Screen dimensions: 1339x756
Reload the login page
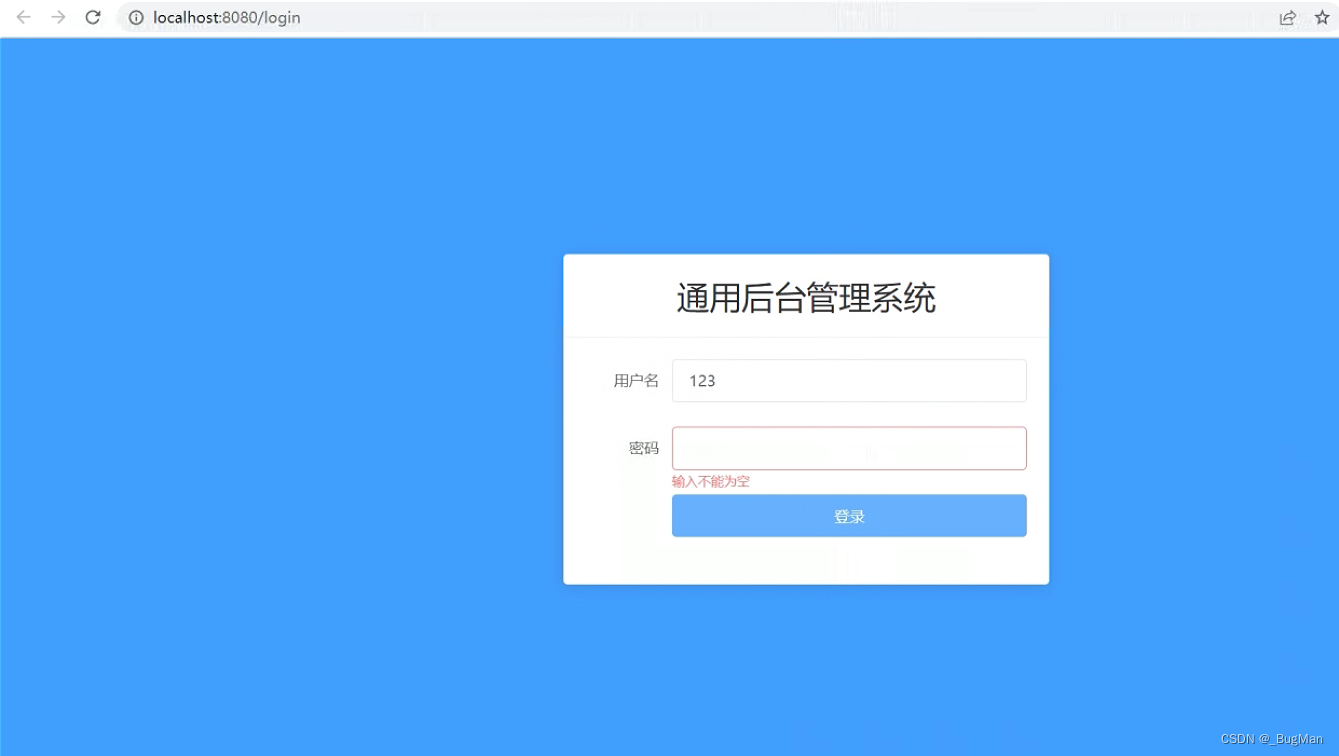click(93, 17)
